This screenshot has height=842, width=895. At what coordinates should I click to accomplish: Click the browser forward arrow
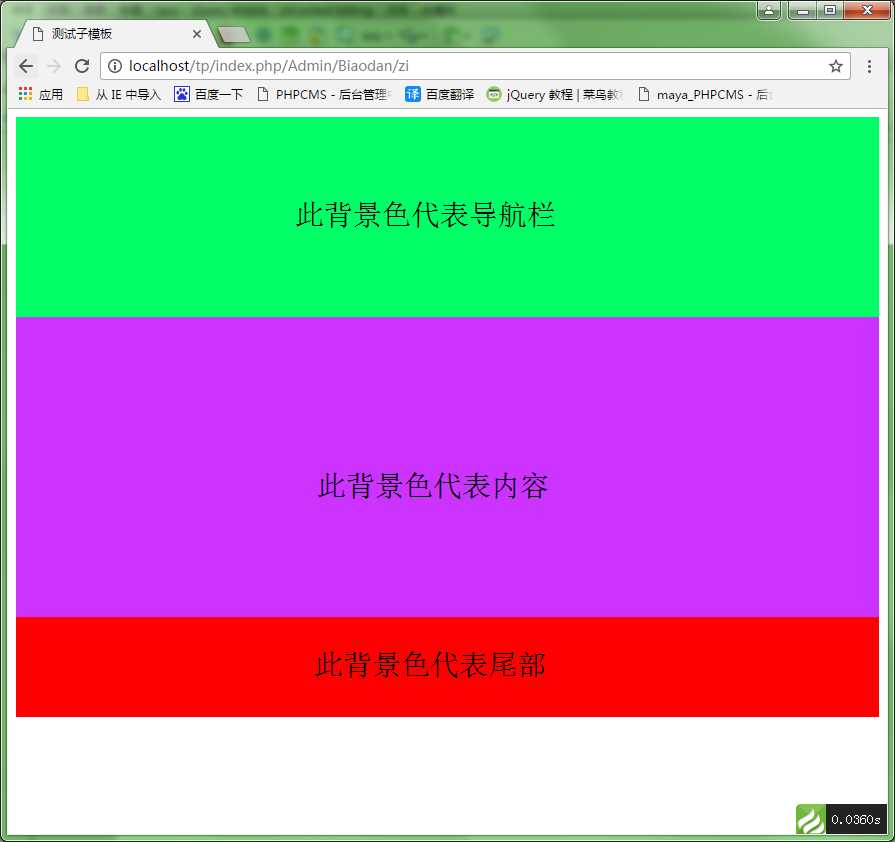coord(54,66)
